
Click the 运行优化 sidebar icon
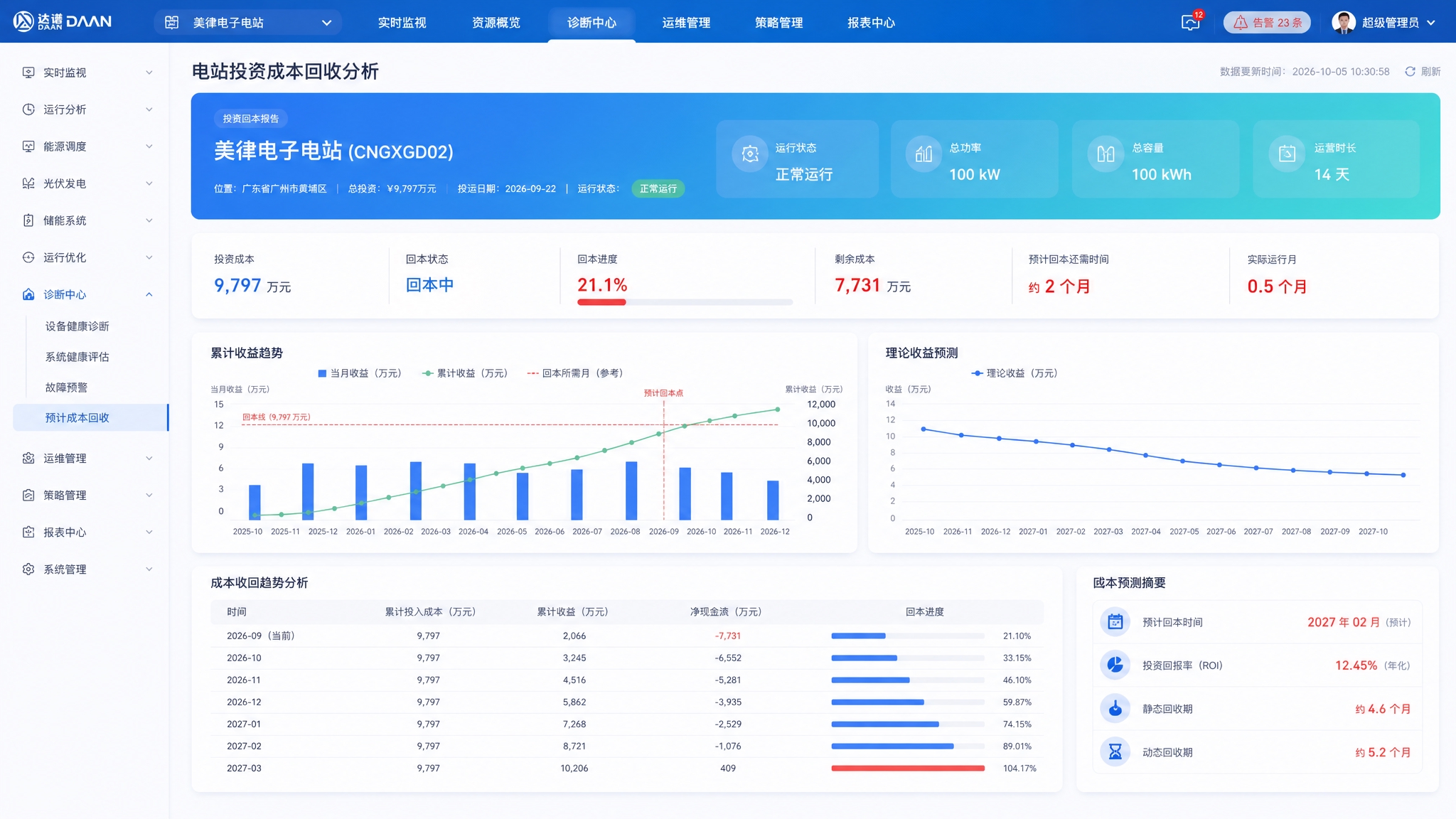click(x=28, y=257)
